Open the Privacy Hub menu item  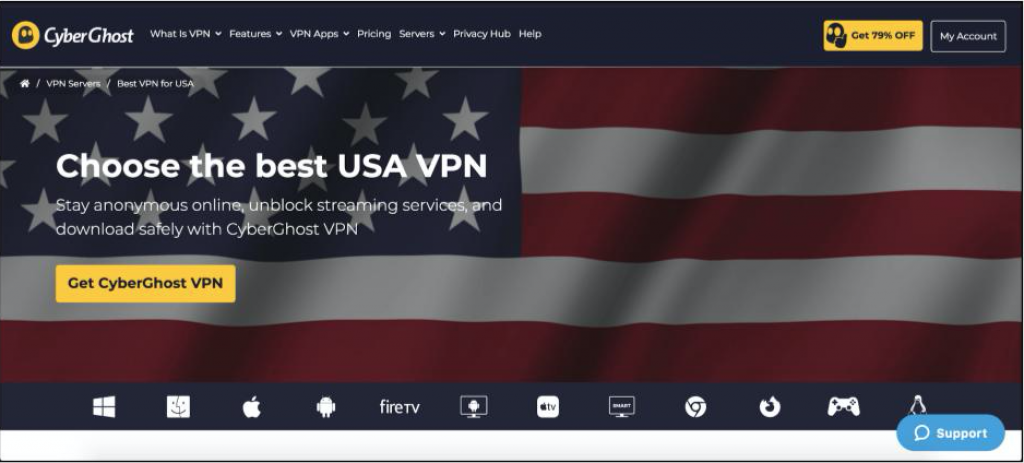coord(481,34)
